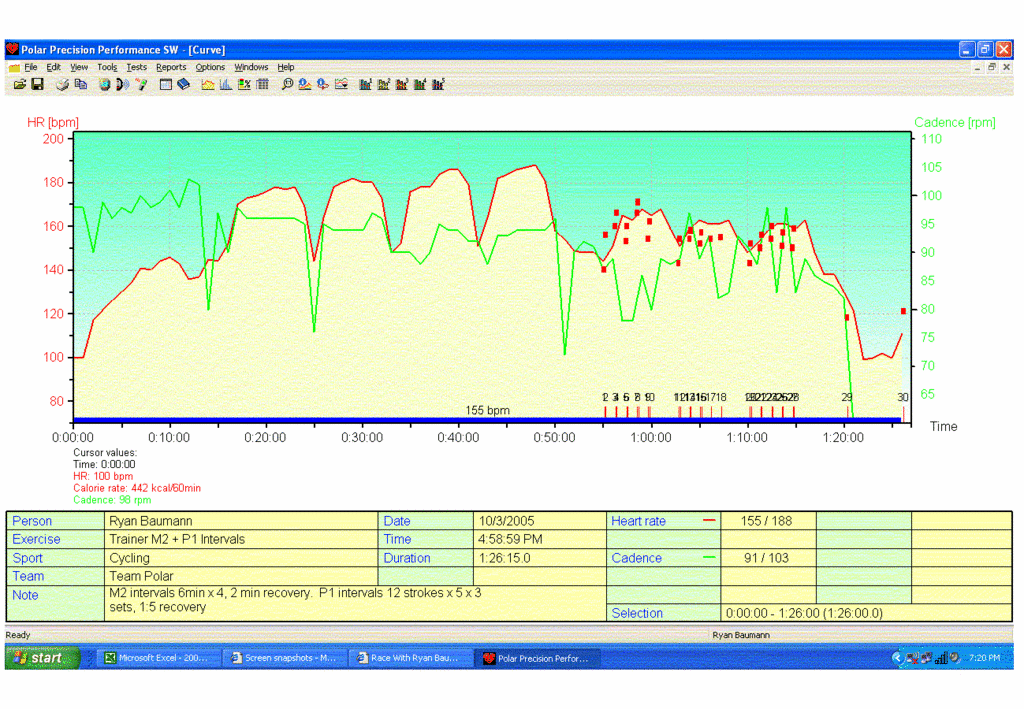1024x709 pixels.
Task: Click the toolbar icon with signal waves
Action: pos(122,84)
